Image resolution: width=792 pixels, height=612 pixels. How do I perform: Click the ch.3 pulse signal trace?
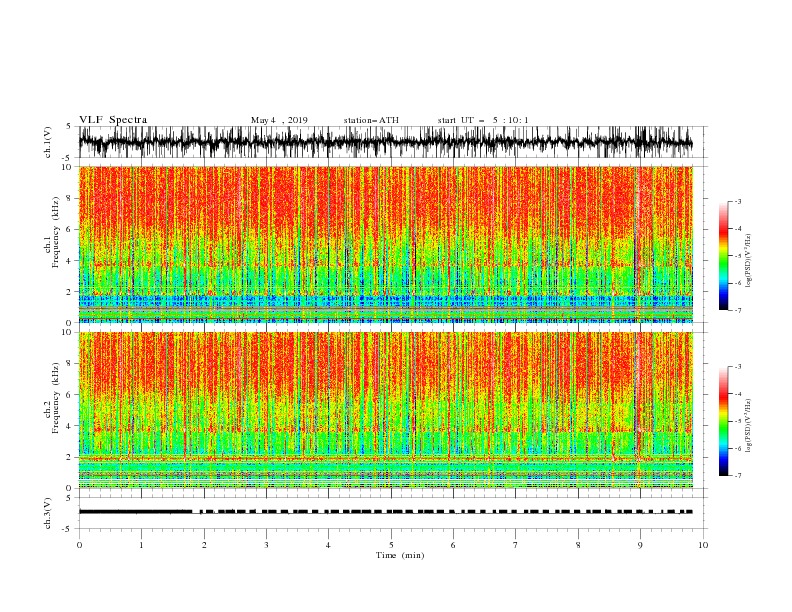(x=385, y=512)
